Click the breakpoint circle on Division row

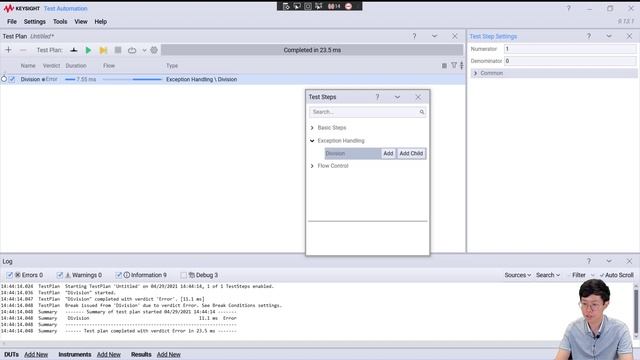tap(4, 79)
